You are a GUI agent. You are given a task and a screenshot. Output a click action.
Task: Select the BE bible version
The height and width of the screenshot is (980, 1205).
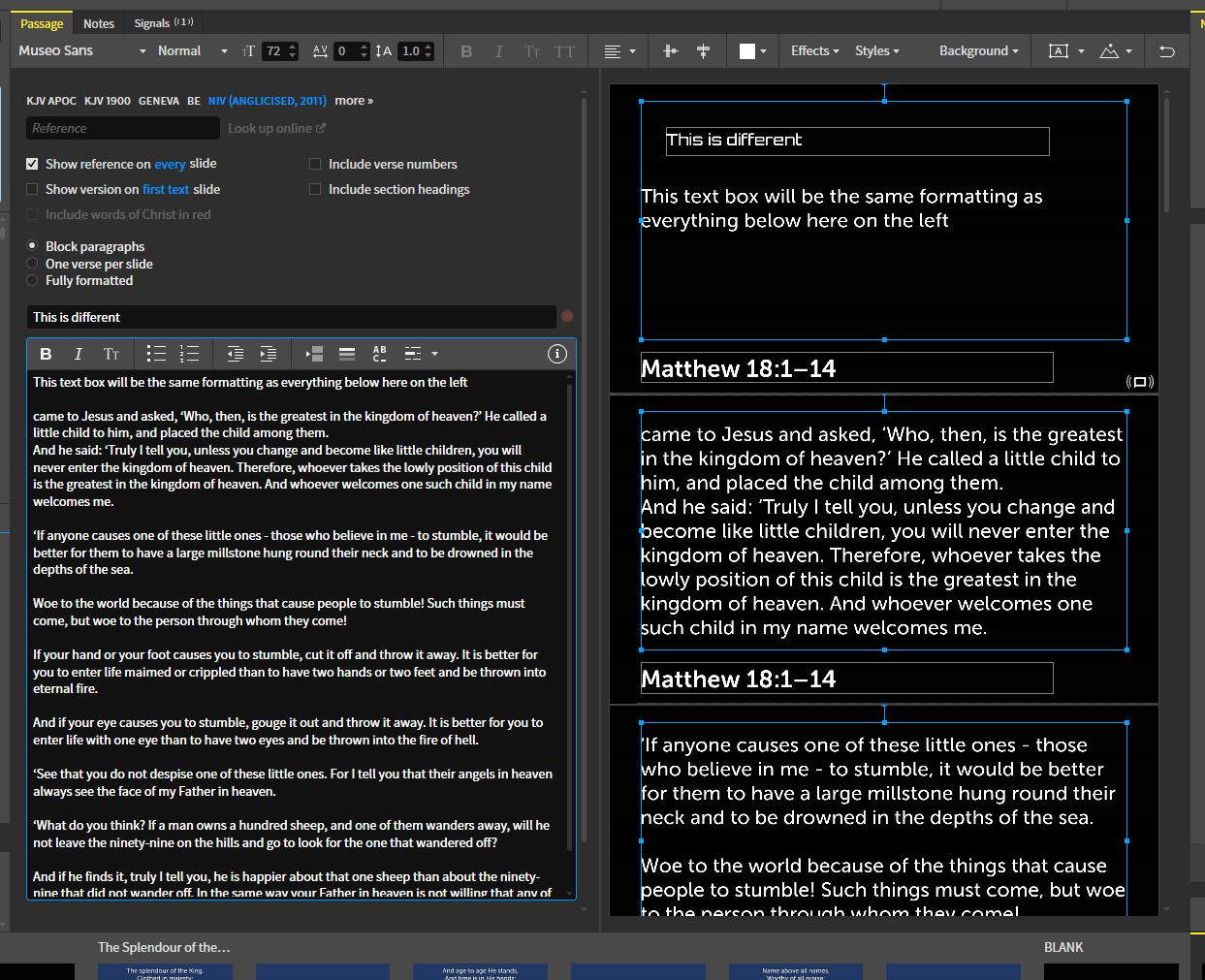pos(194,101)
